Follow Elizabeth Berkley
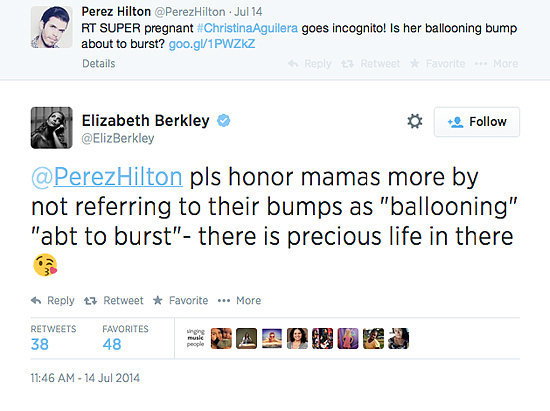 (x=477, y=122)
